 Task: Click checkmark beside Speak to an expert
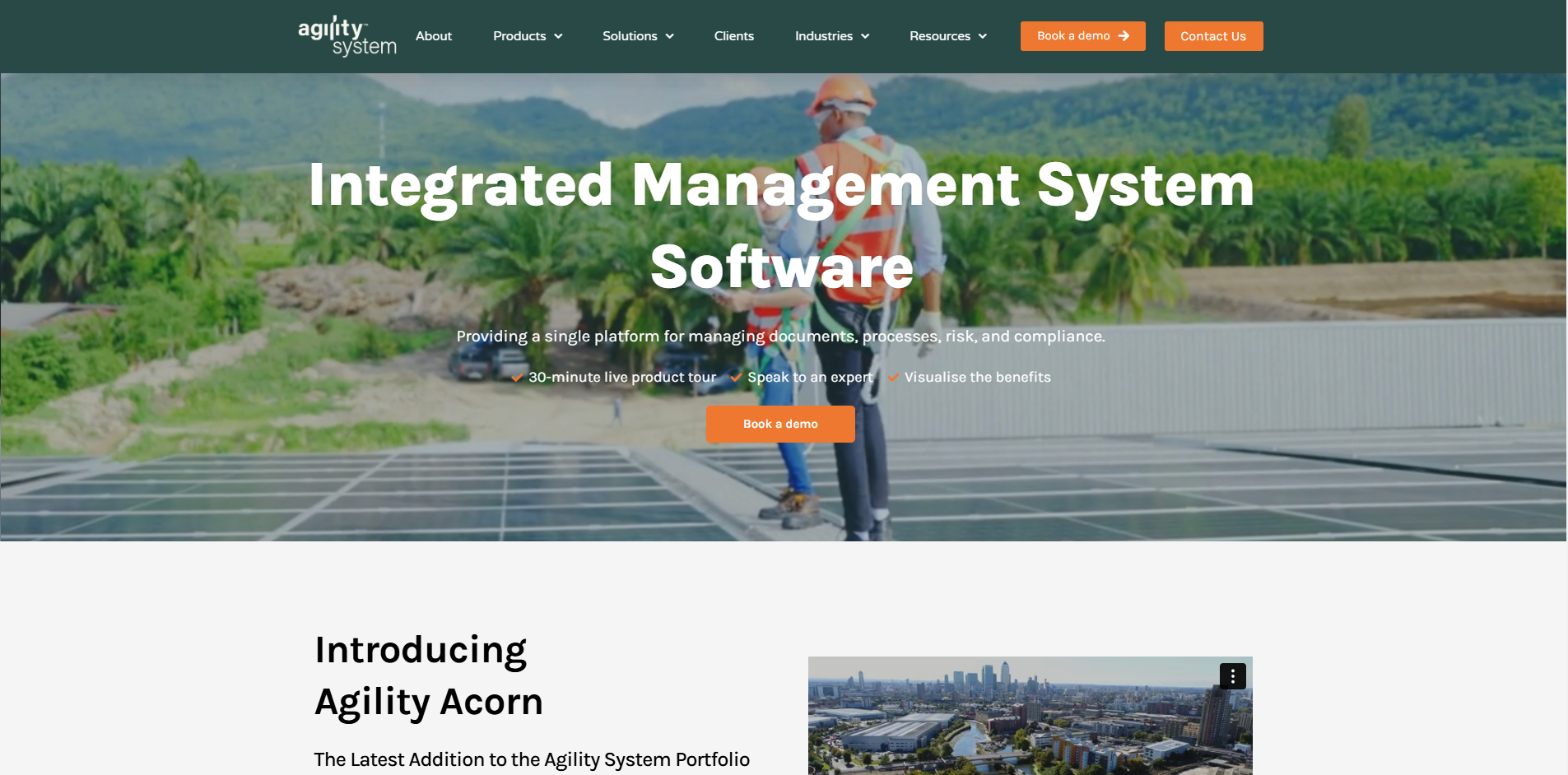coord(735,377)
